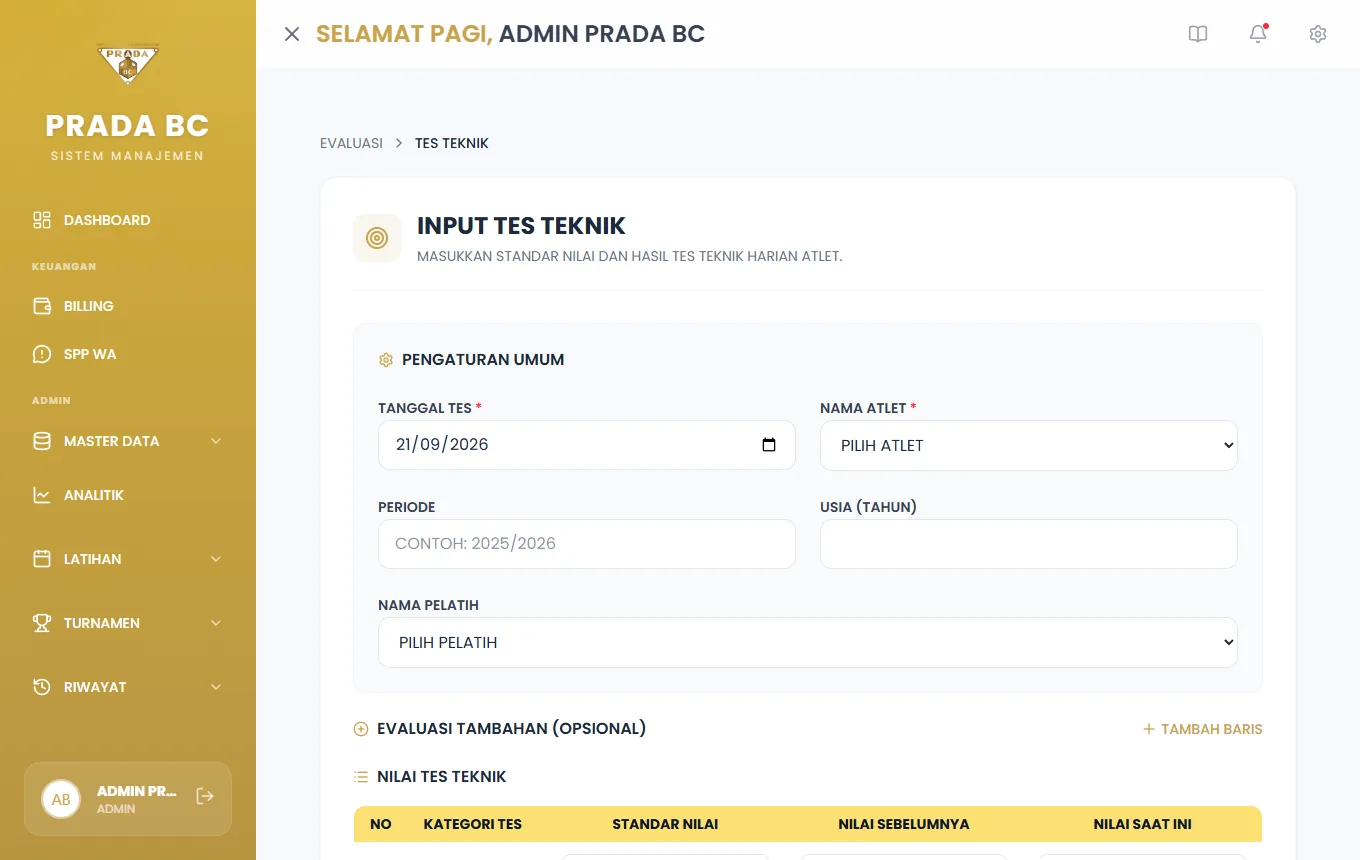Click the Kategori Tes column header
The height and width of the screenshot is (860, 1360).
tap(473, 824)
